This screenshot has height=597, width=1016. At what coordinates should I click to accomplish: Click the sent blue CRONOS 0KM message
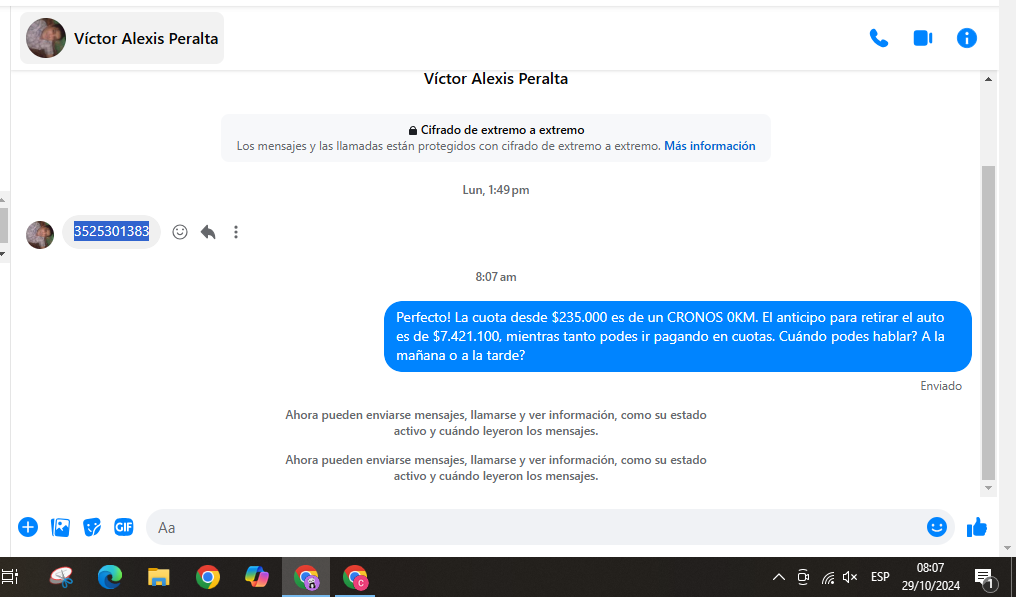tap(678, 336)
